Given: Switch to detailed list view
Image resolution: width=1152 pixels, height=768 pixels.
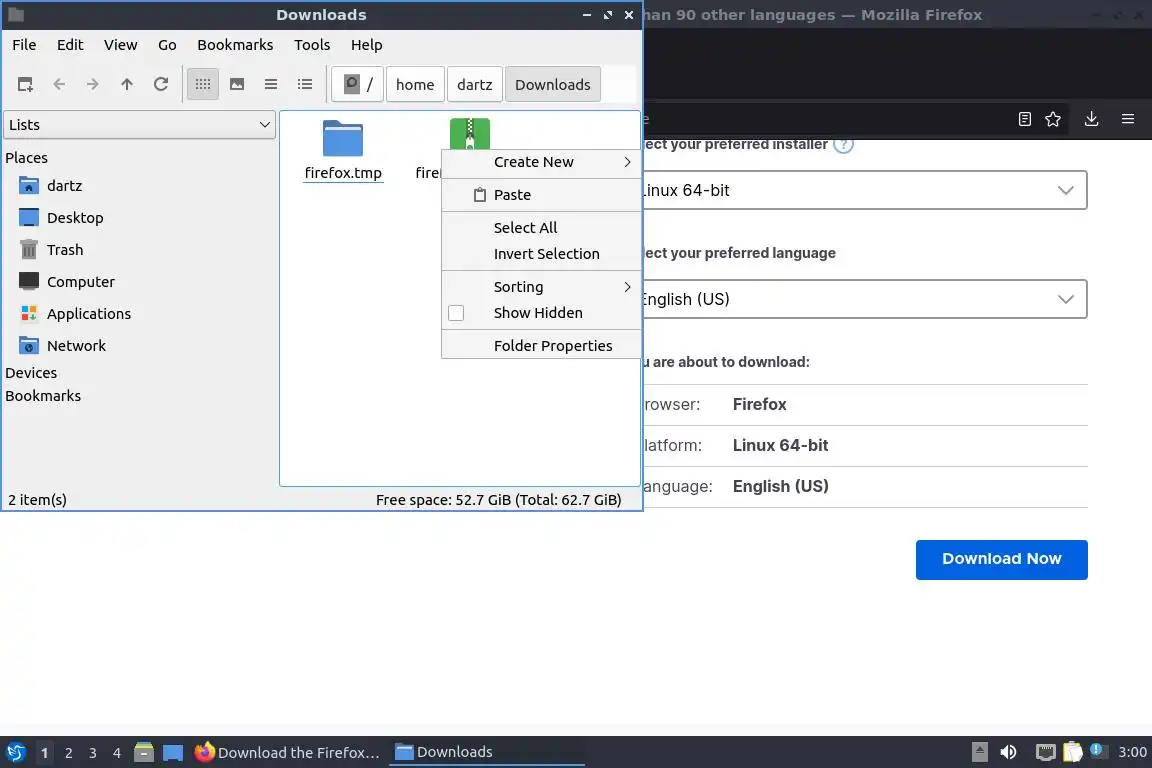Looking at the screenshot, I should coord(305,85).
